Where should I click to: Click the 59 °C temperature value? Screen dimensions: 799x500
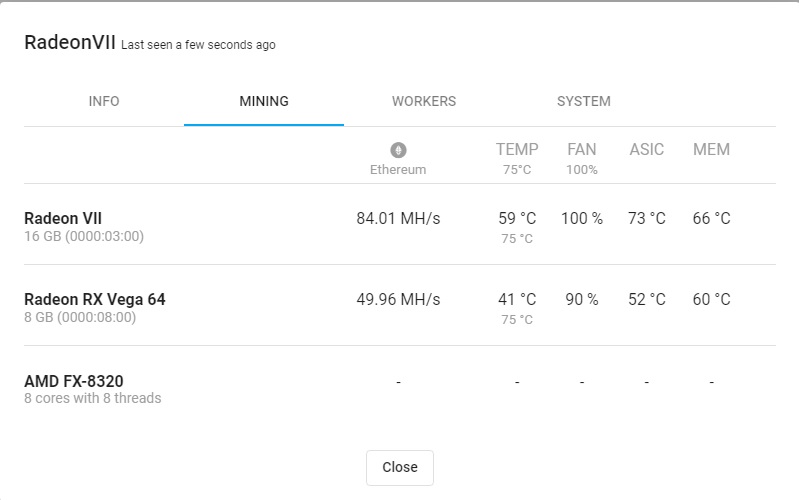[517, 219]
